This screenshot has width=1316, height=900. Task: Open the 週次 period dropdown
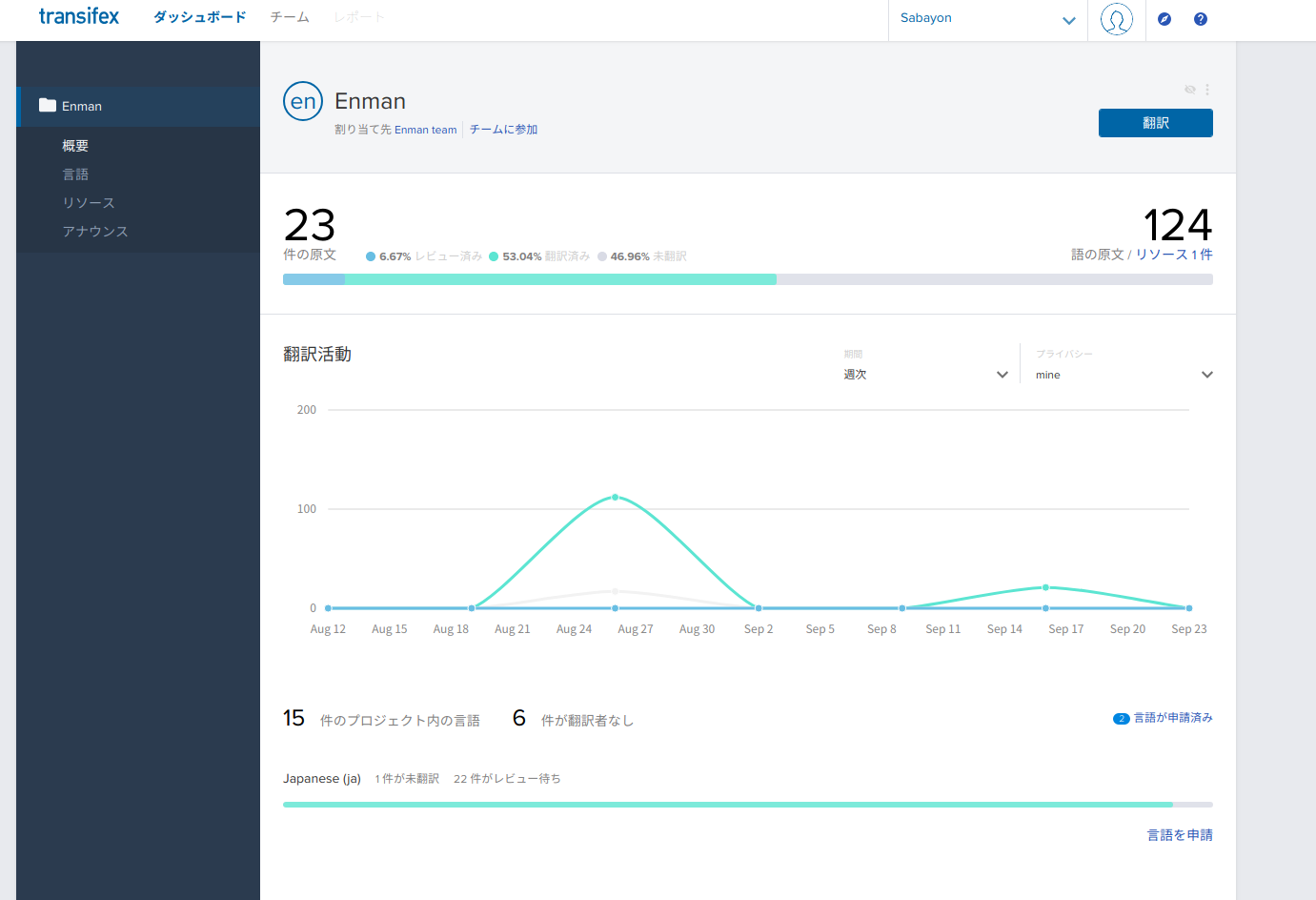pos(924,375)
